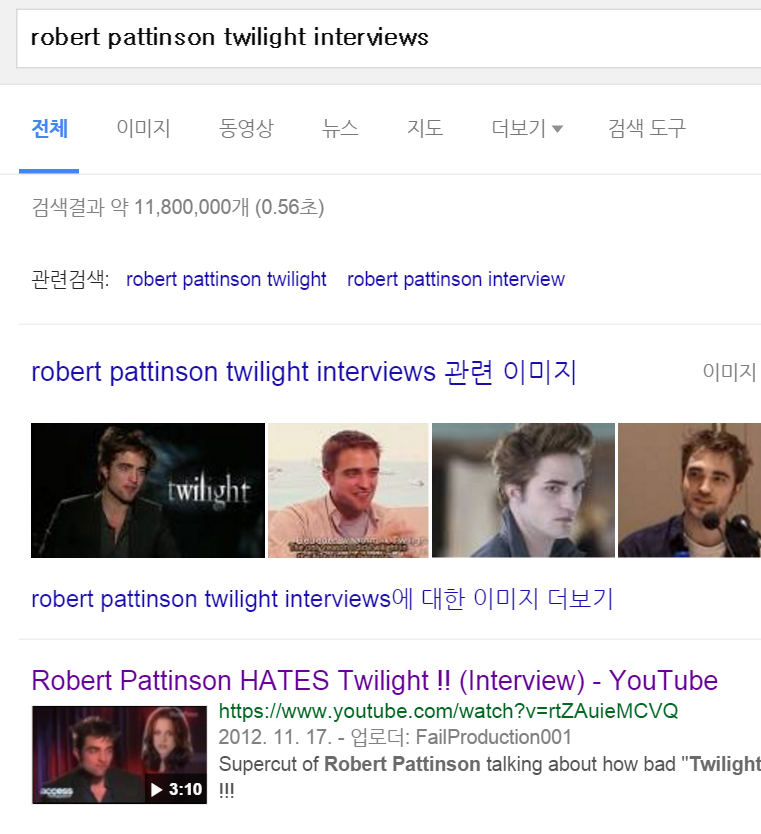Viewport: 761px width, 834px height.
Task: Open thumbnail of smiling man in beige shirt
Action: 348,490
